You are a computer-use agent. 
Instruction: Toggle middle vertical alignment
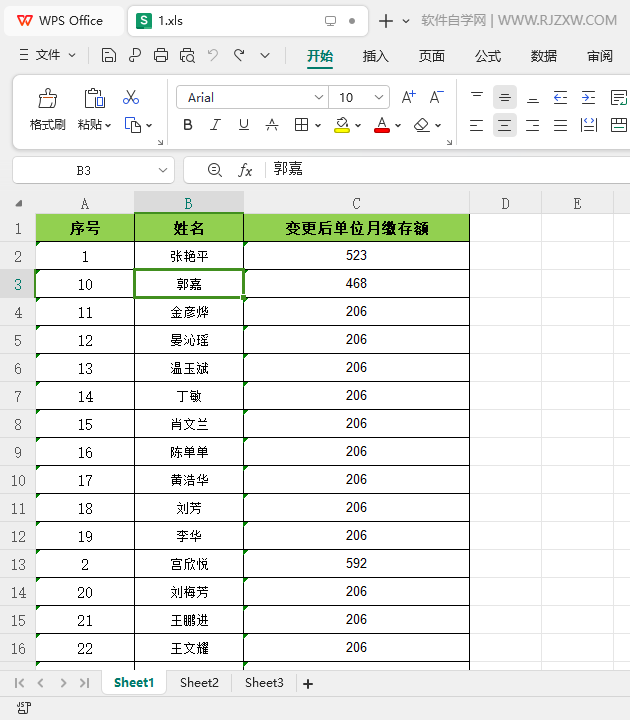[x=505, y=97]
